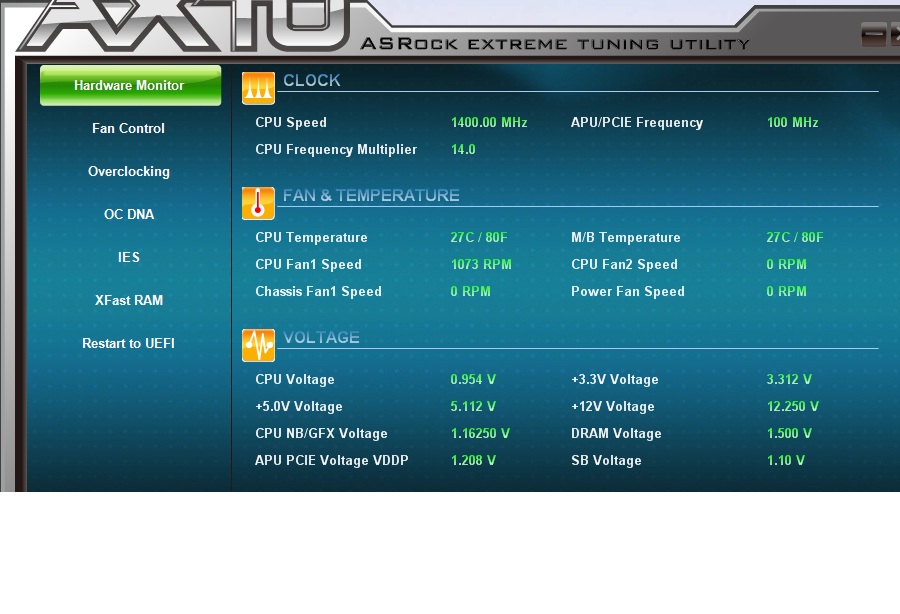The width and height of the screenshot is (900, 614).
Task: Select the 5.112 V value
Action: pos(473,406)
